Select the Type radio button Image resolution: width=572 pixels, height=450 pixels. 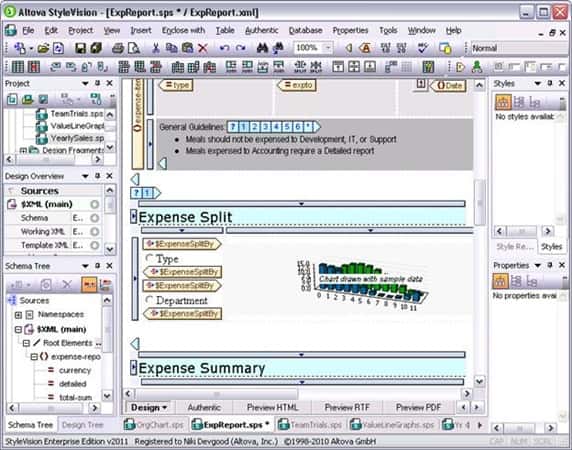(x=149, y=258)
